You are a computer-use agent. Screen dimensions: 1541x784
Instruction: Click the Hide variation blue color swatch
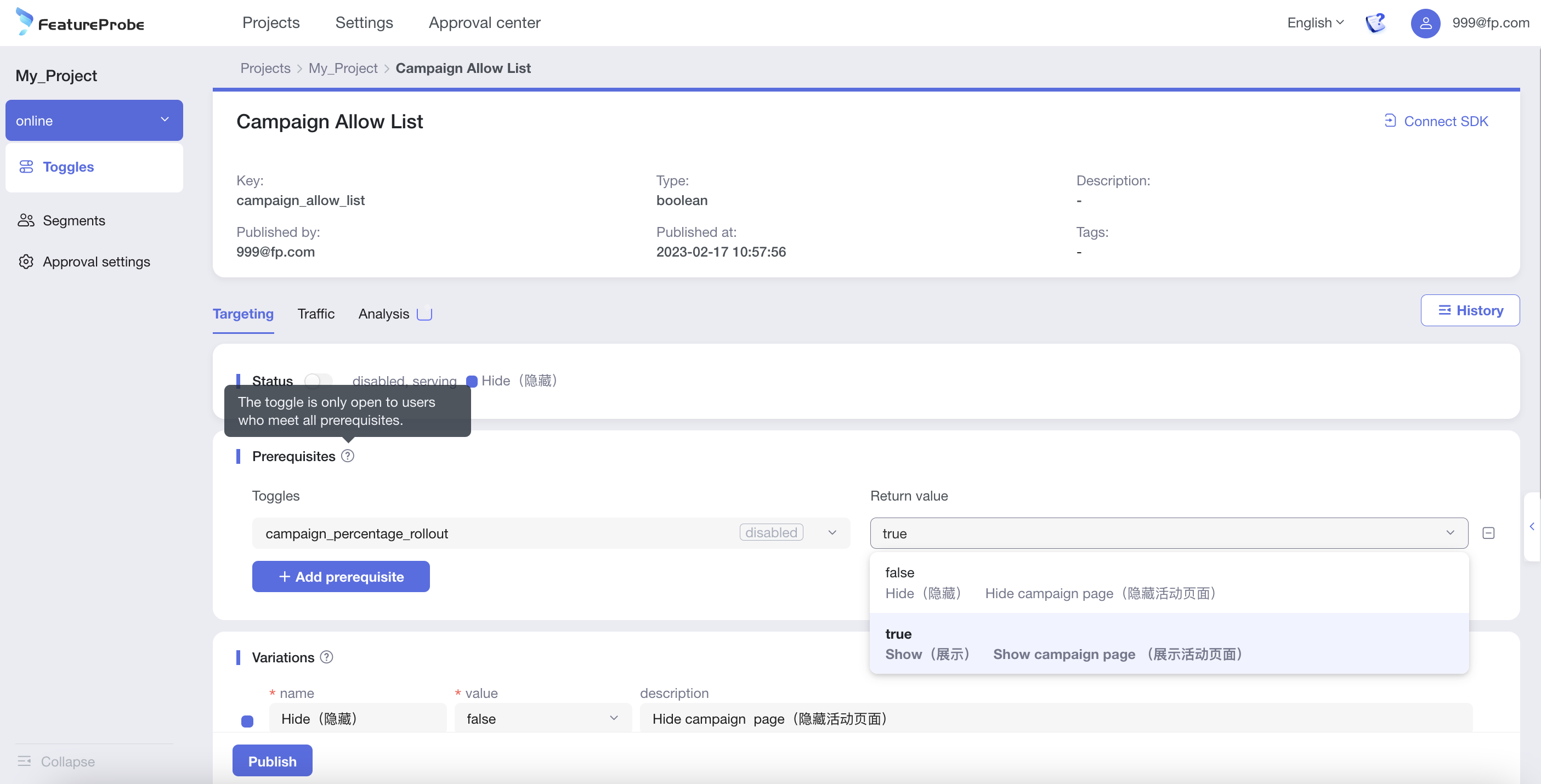(247, 720)
